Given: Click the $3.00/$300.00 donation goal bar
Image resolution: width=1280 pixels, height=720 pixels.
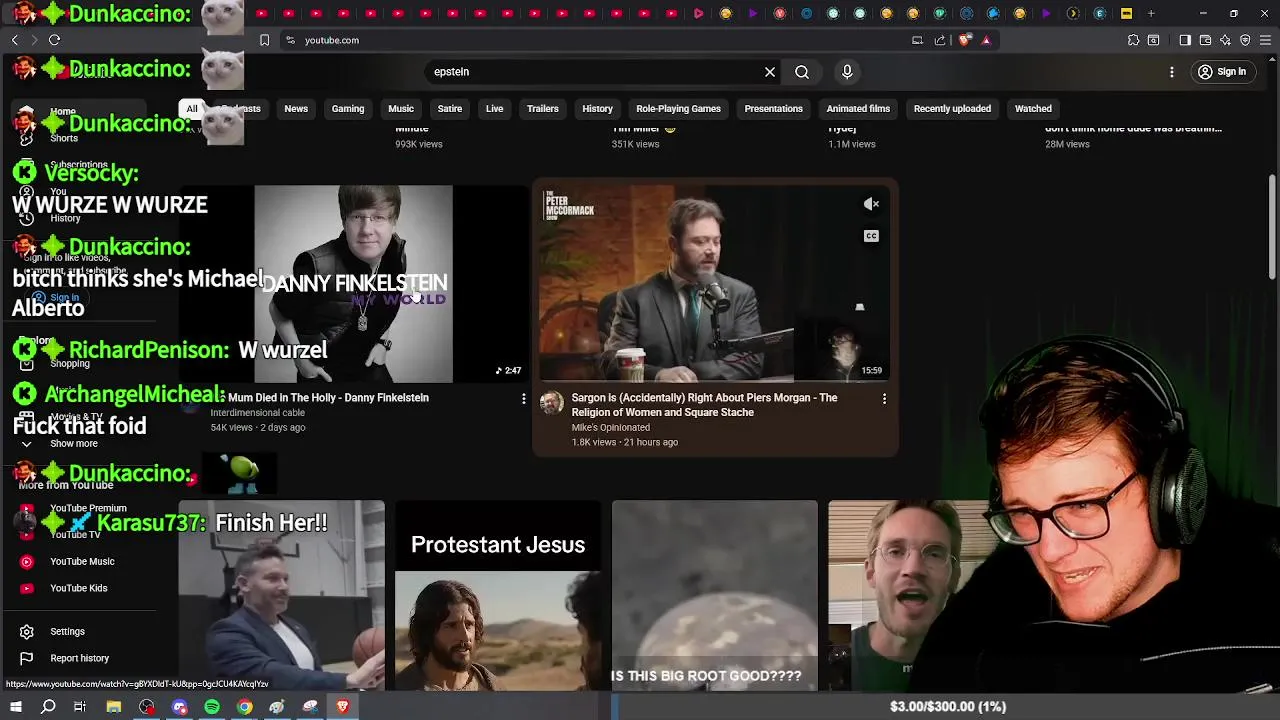Looking at the screenshot, I should click(946, 707).
